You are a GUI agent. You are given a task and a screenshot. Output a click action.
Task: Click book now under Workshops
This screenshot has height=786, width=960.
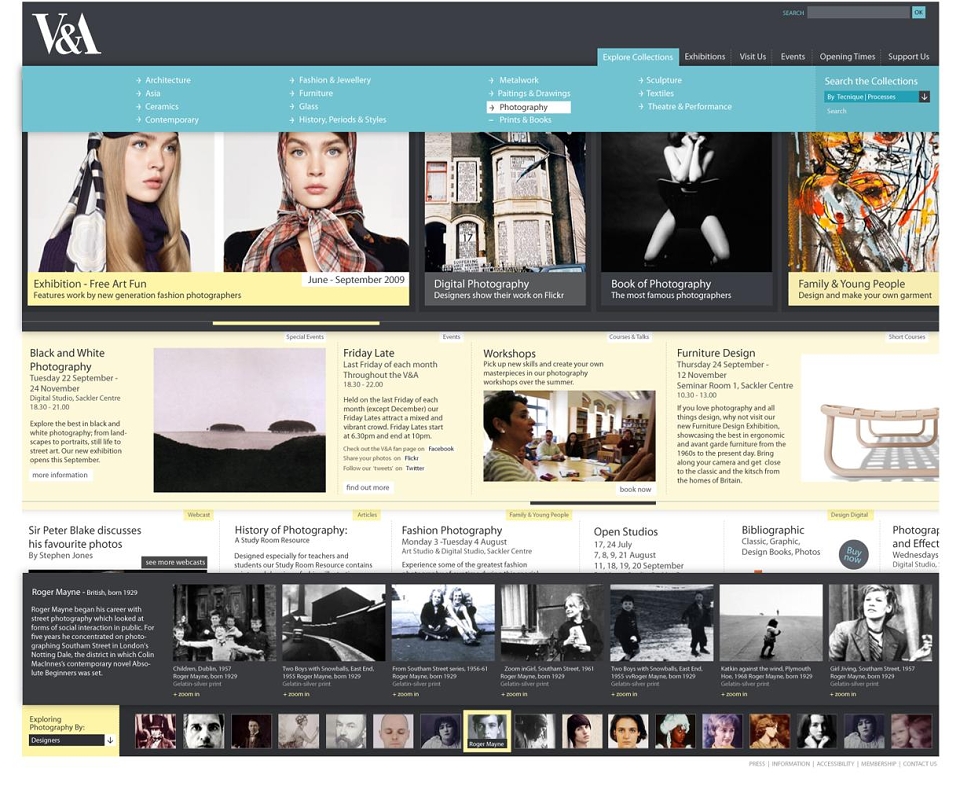point(635,489)
